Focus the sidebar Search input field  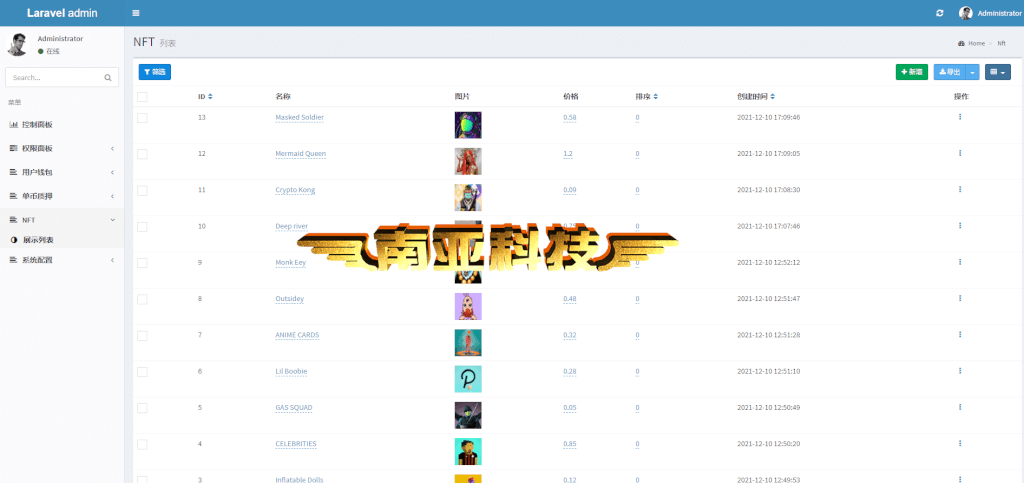click(x=55, y=77)
